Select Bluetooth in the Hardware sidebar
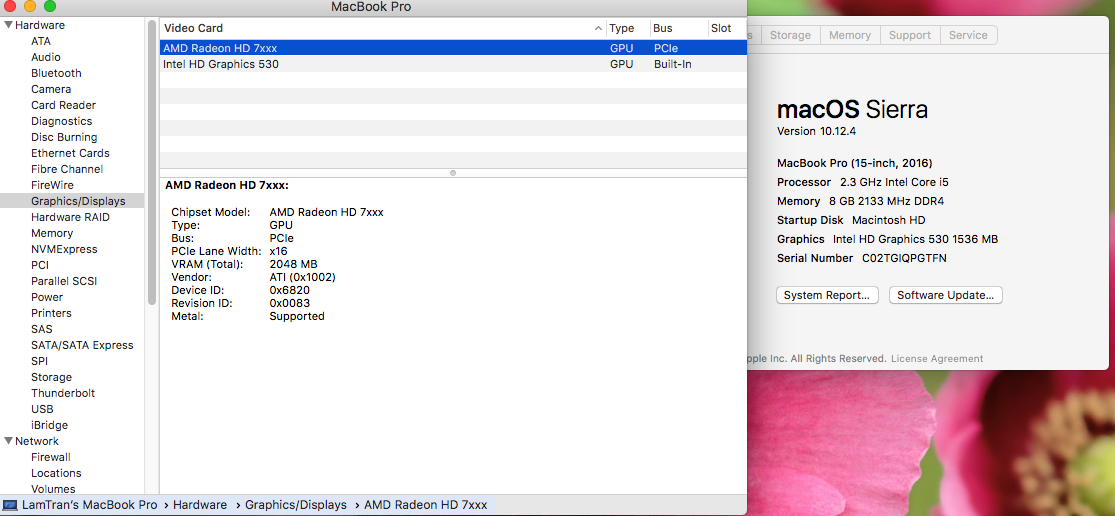Image resolution: width=1115 pixels, height=516 pixels. click(56, 73)
